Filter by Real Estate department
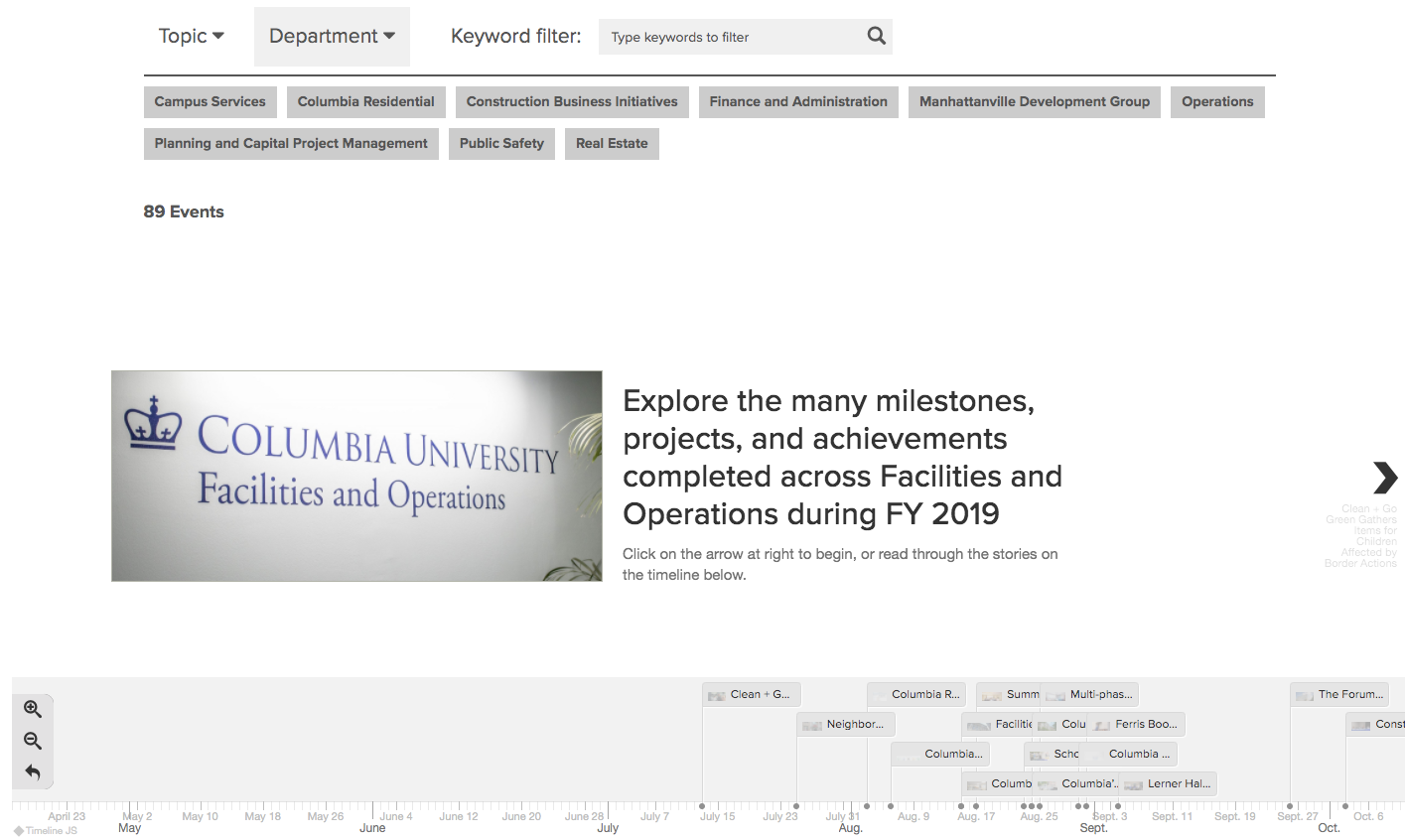This screenshot has height=840, width=1405. [612, 144]
